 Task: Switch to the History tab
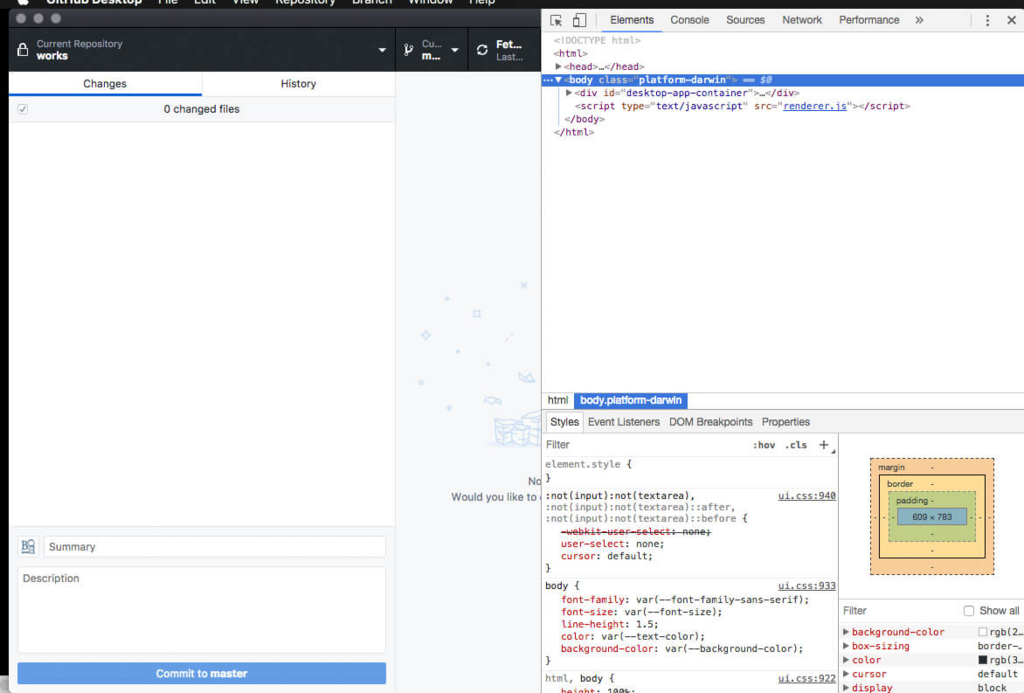pyautogui.click(x=298, y=84)
